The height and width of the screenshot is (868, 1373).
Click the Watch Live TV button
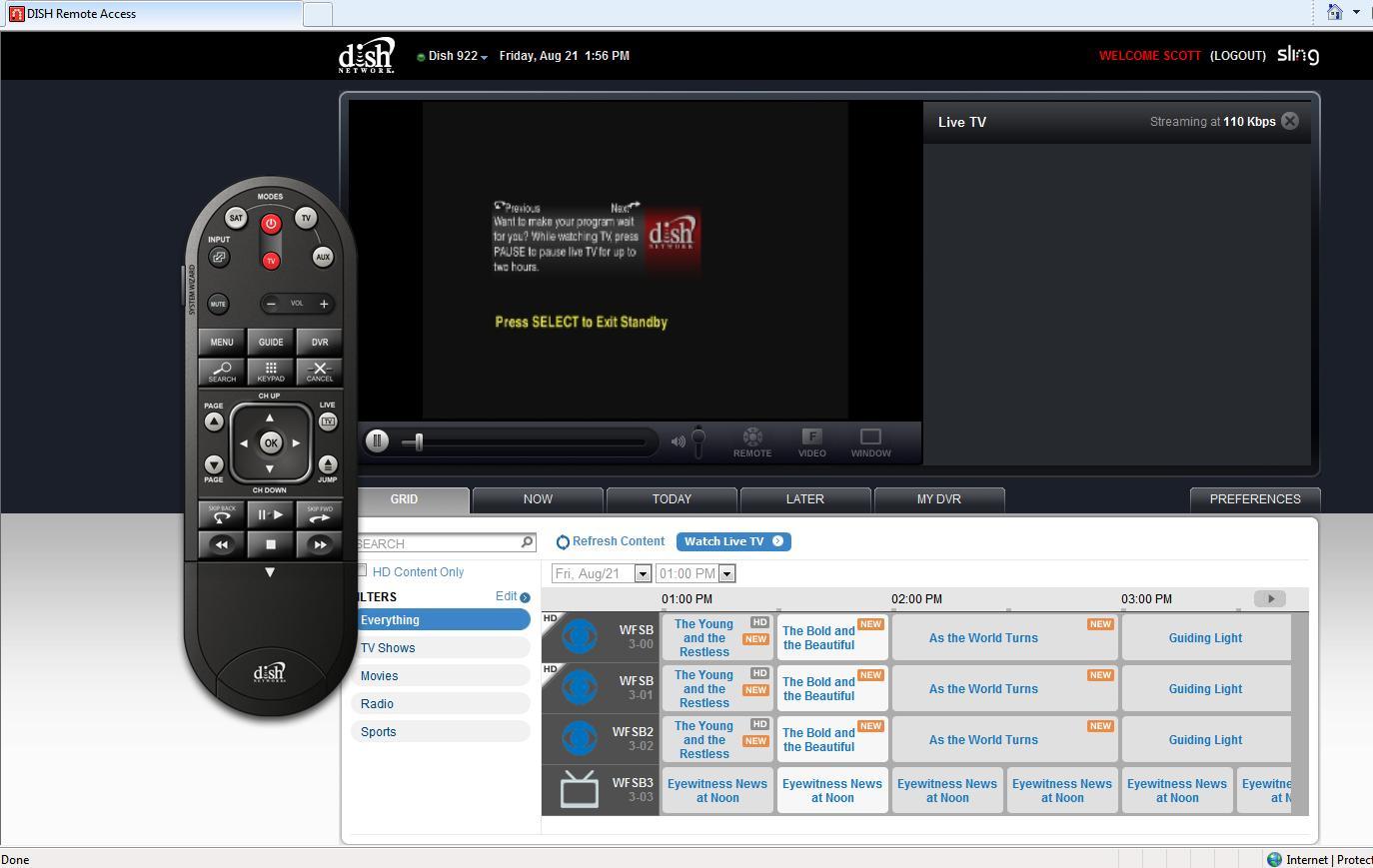pos(733,541)
